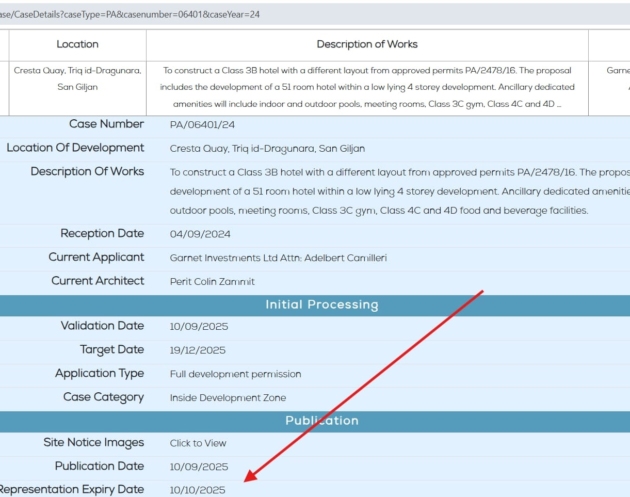Click the Full development permission value
The image size is (630, 497).
point(235,374)
